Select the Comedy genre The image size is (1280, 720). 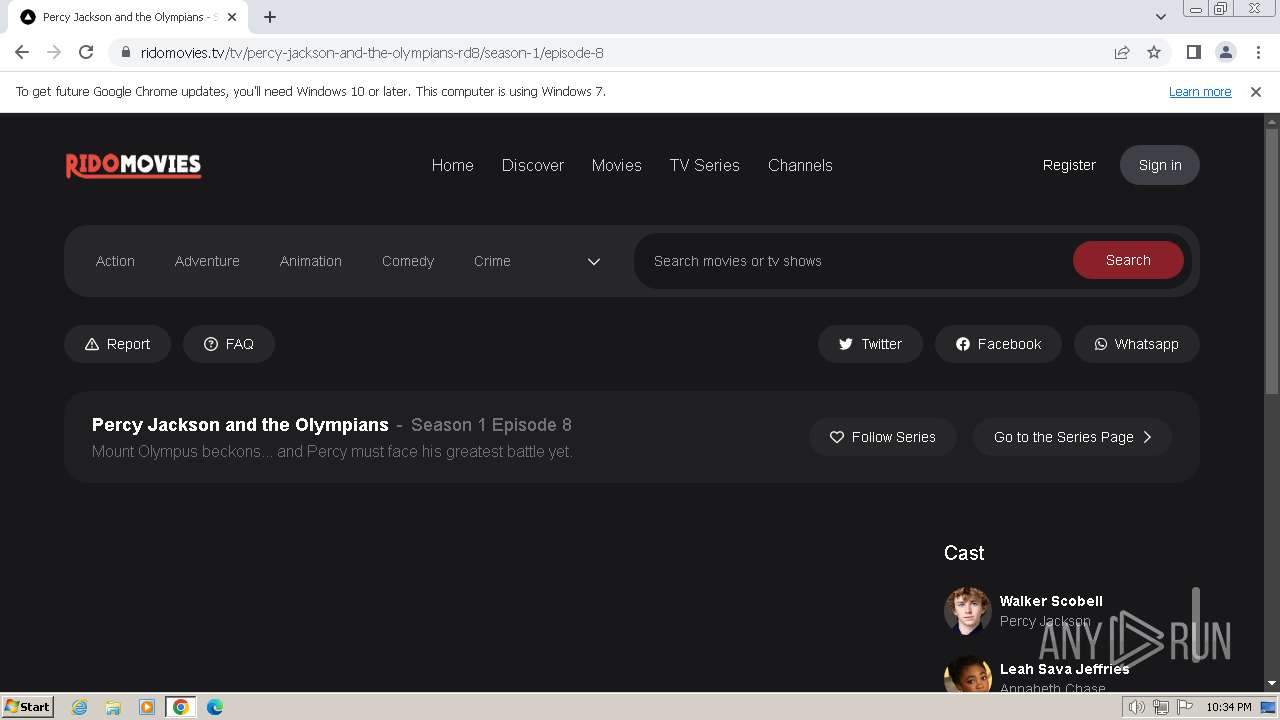coord(408,261)
